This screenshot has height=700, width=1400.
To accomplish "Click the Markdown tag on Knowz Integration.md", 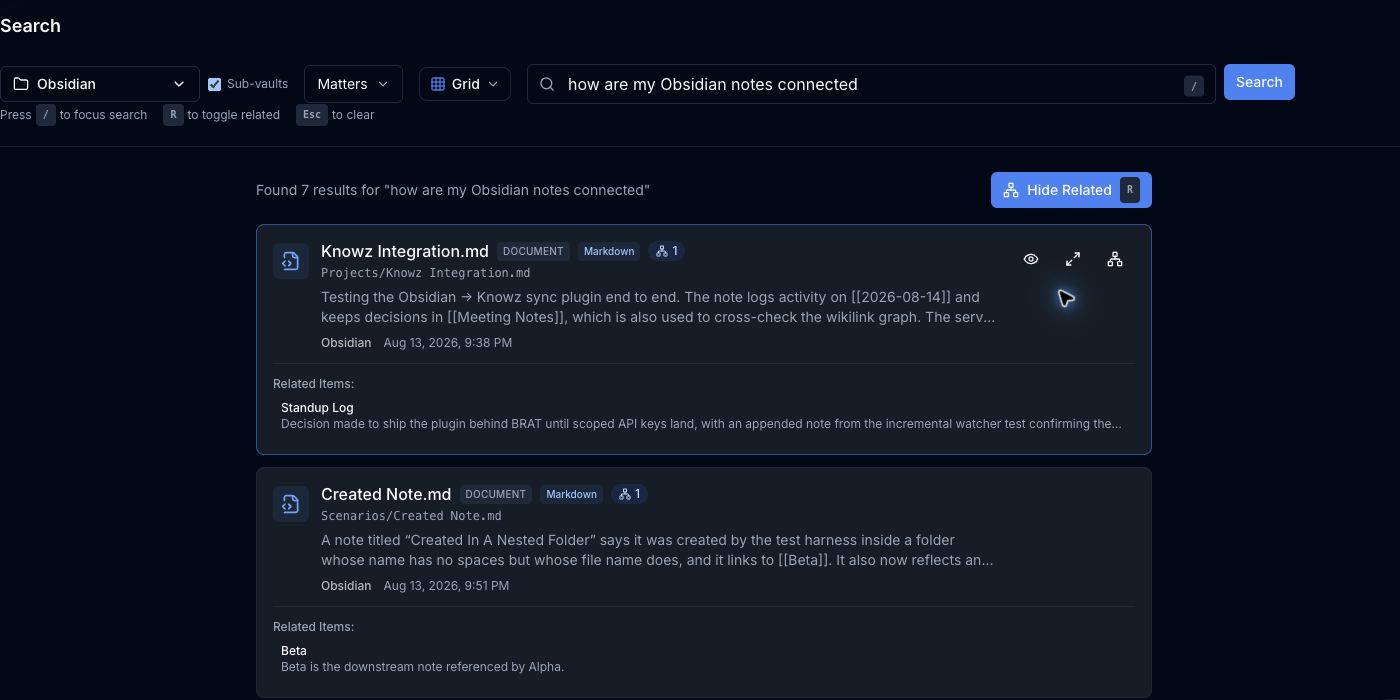I will [609, 251].
